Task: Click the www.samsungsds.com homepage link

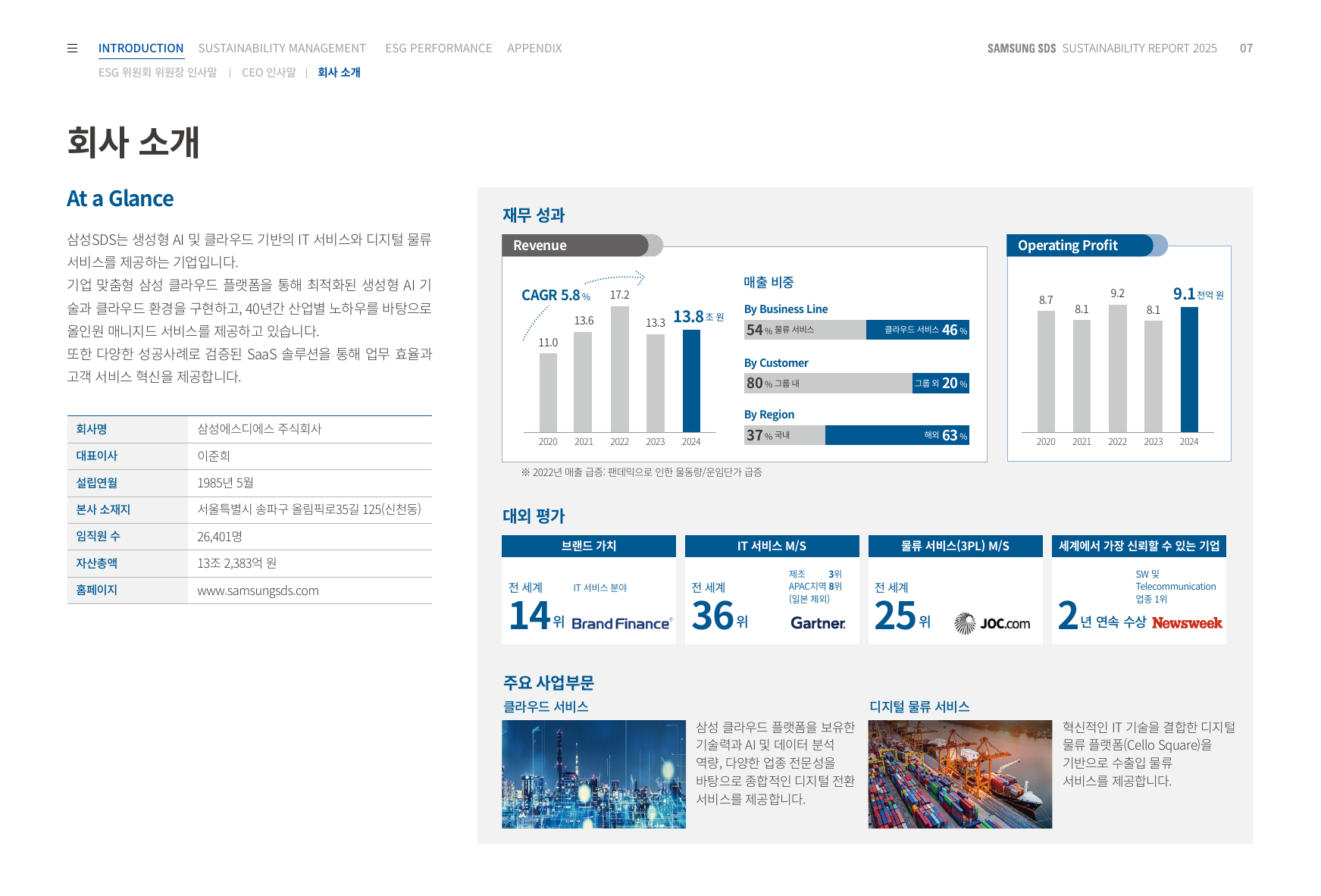Action: tap(258, 591)
